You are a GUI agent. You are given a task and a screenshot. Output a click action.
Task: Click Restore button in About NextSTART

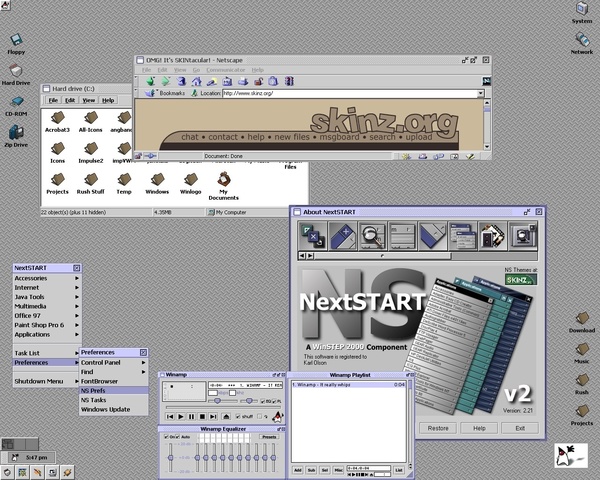coord(438,428)
